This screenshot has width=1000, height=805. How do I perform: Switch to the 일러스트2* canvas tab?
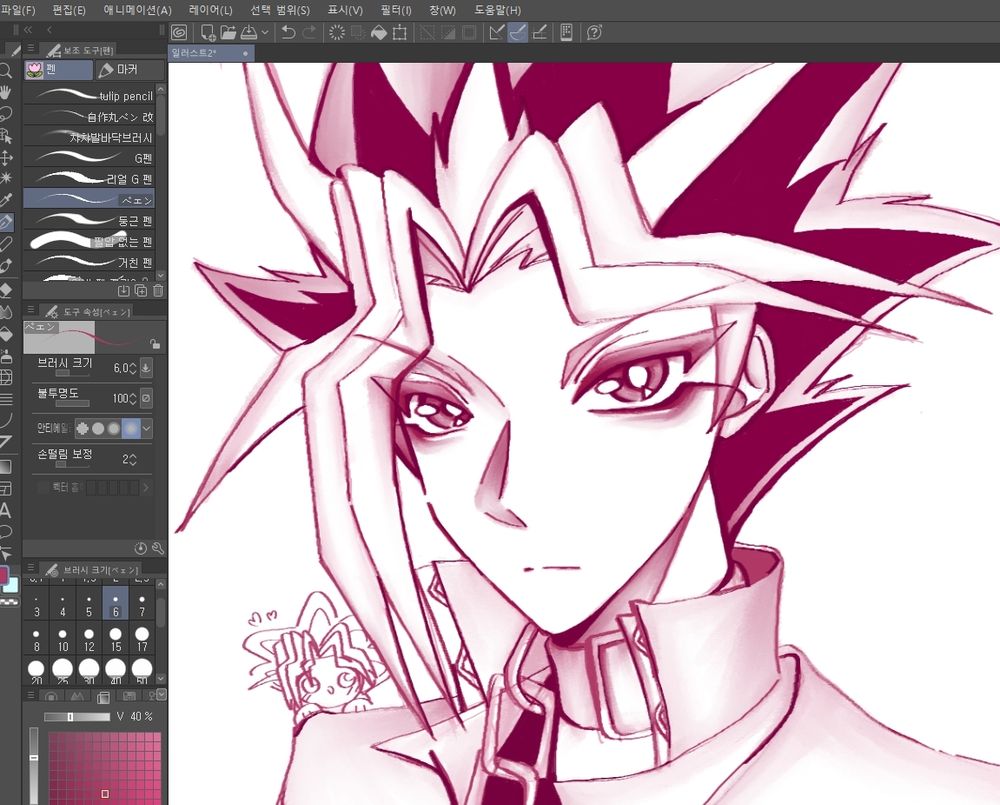pos(210,54)
